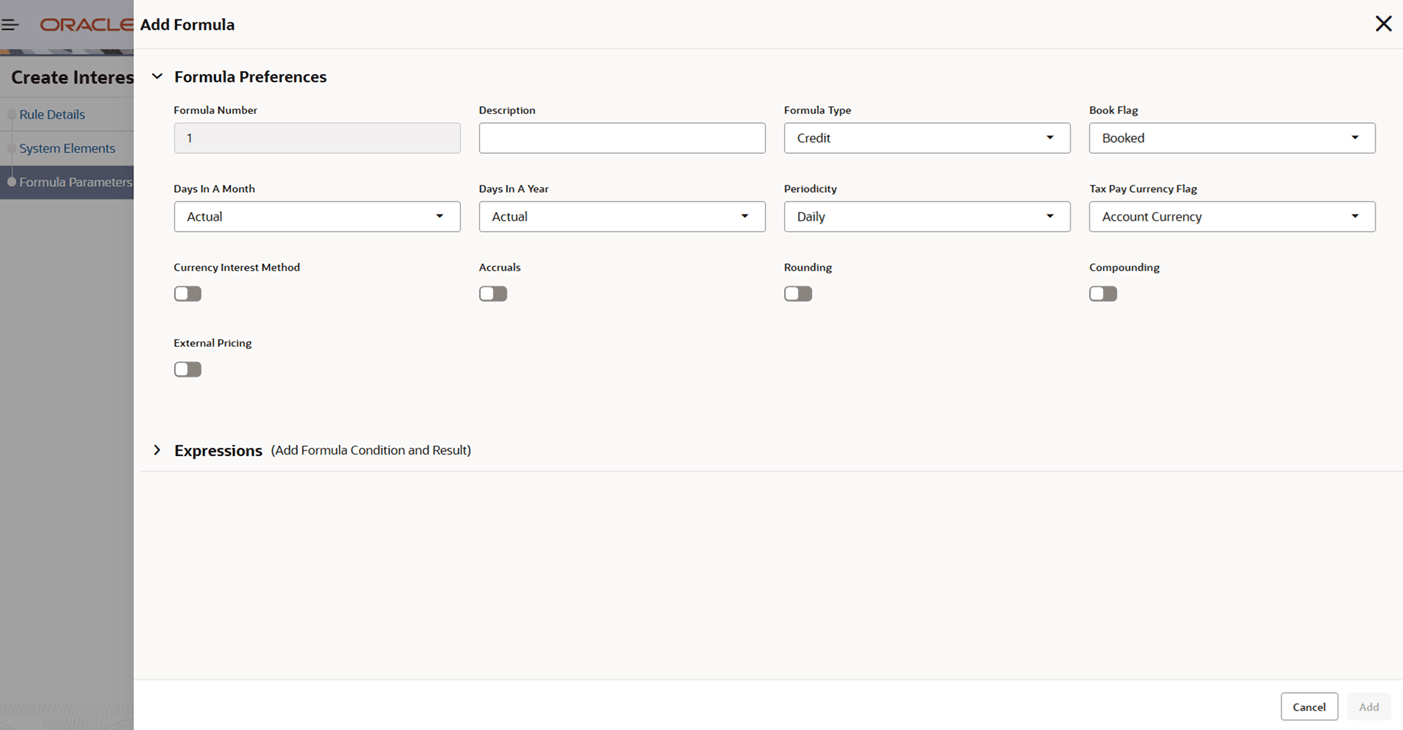This screenshot has width=1403, height=730.
Task: Click the Cancel button
Action: click(x=1309, y=707)
